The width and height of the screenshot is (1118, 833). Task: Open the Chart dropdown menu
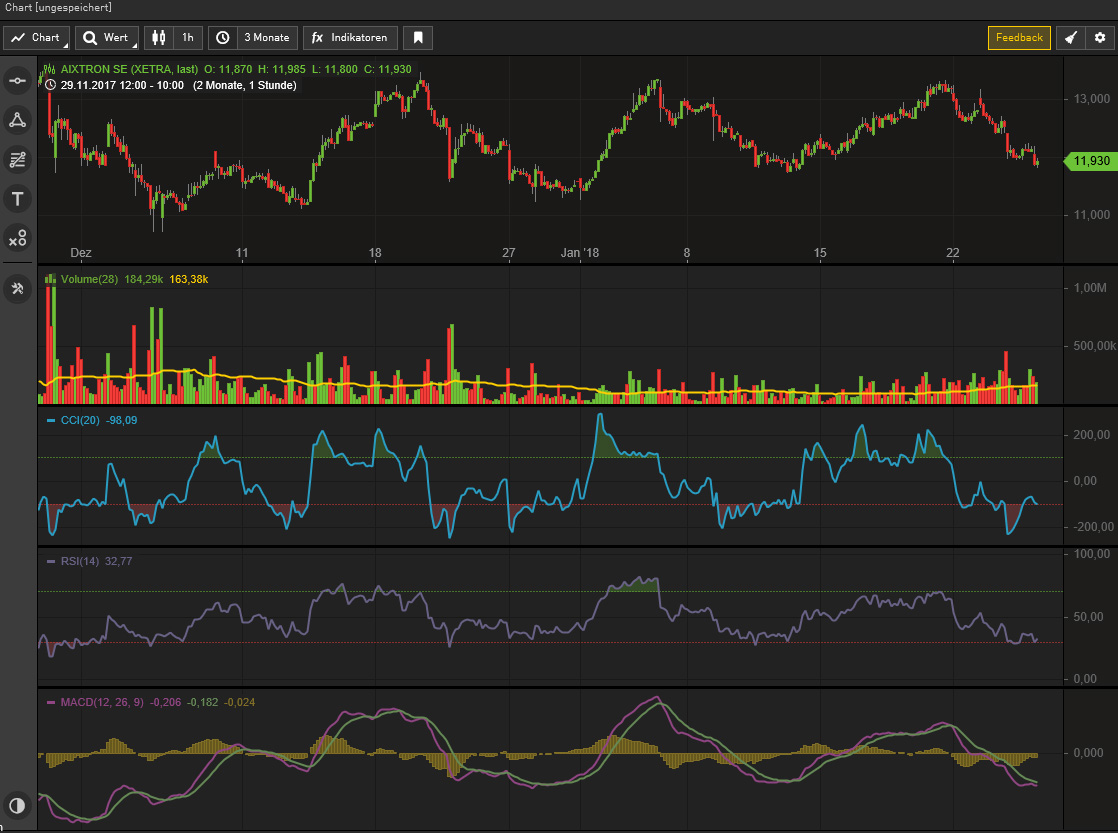(x=37, y=38)
